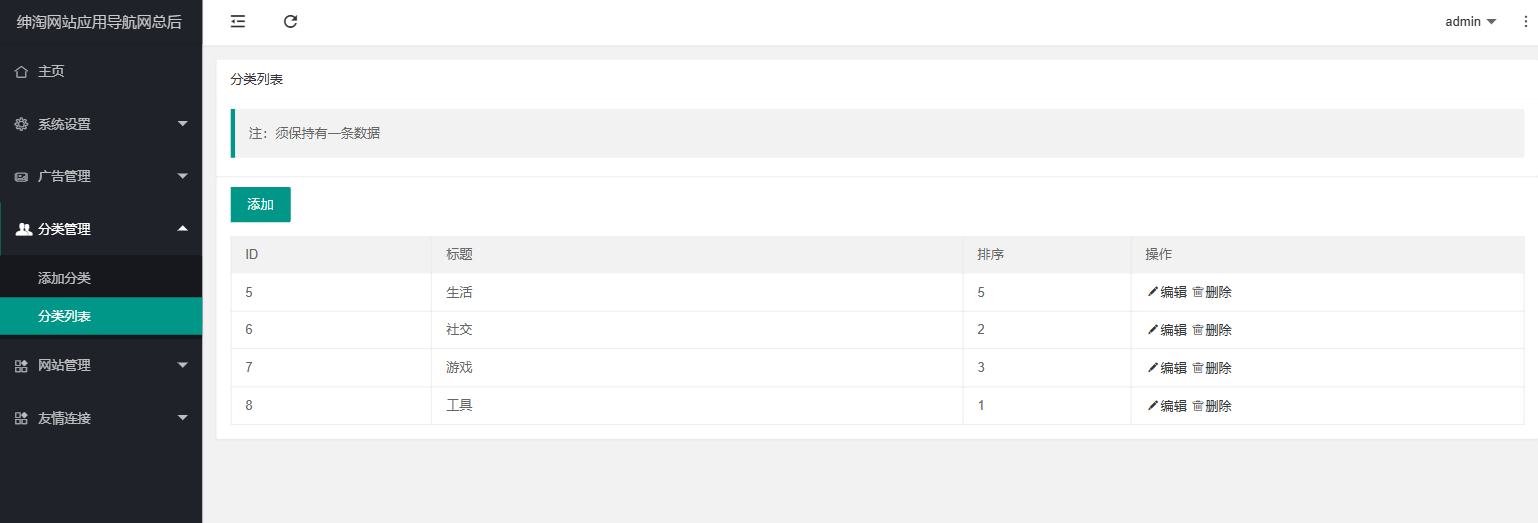Screen dimensions: 1538x523
Task: Expand the 系统设置 menu arrow
Action: (x=182, y=124)
